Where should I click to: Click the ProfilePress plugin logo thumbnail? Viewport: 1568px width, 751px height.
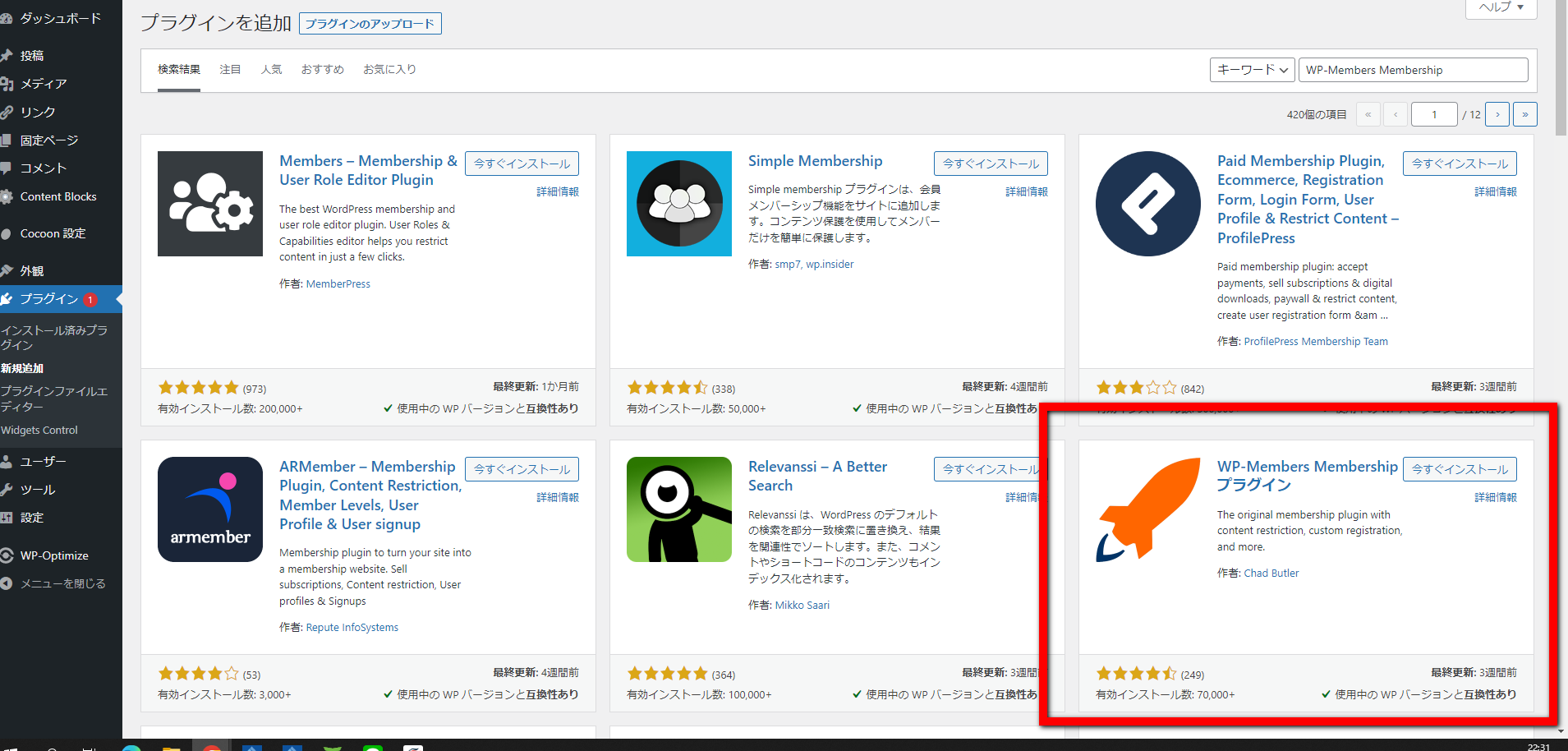coord(1148,204)
